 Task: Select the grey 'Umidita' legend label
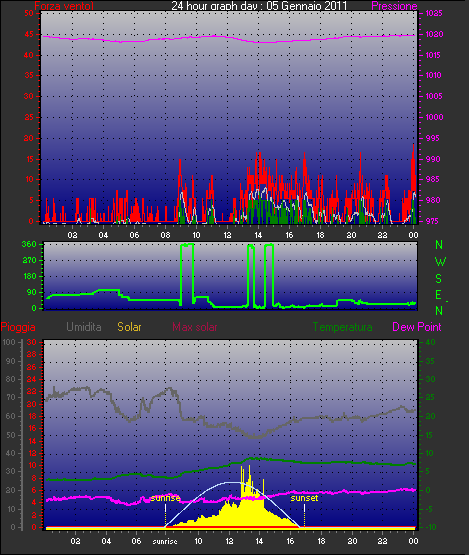pyautogui.click(x=84, y=327)
